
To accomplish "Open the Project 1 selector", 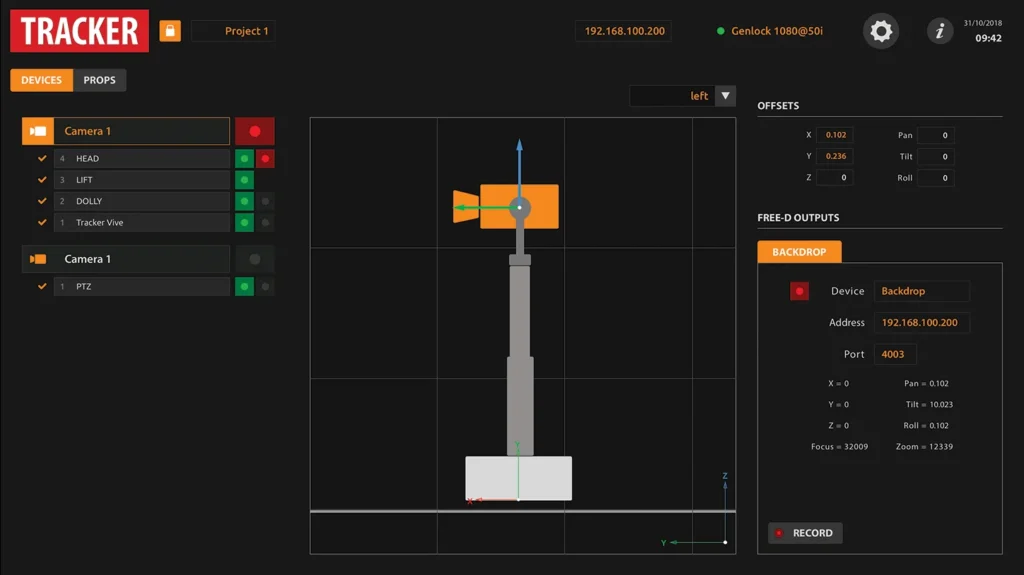I will click(x=233, y=31).
